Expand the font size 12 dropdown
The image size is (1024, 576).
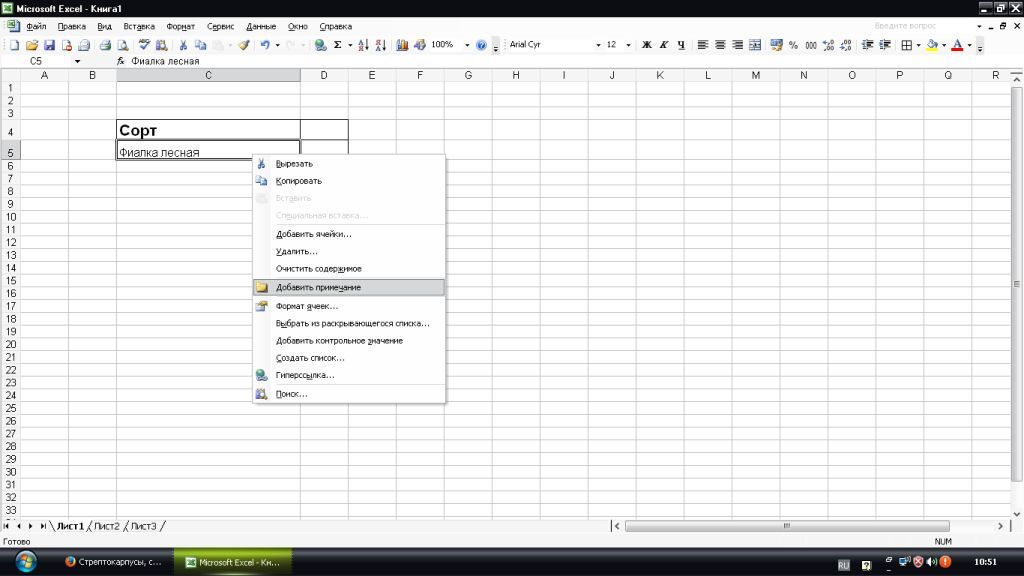coord(627,45)
